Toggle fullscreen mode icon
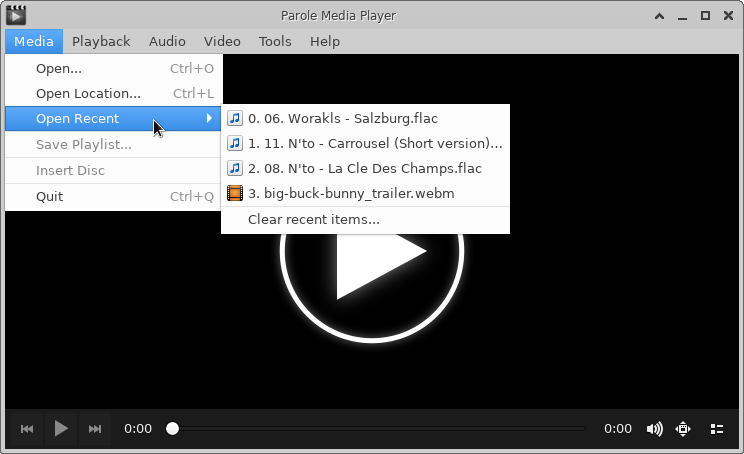Image resolution: width=744 pixels, height=454 pixels. click(x=684, y=429)
